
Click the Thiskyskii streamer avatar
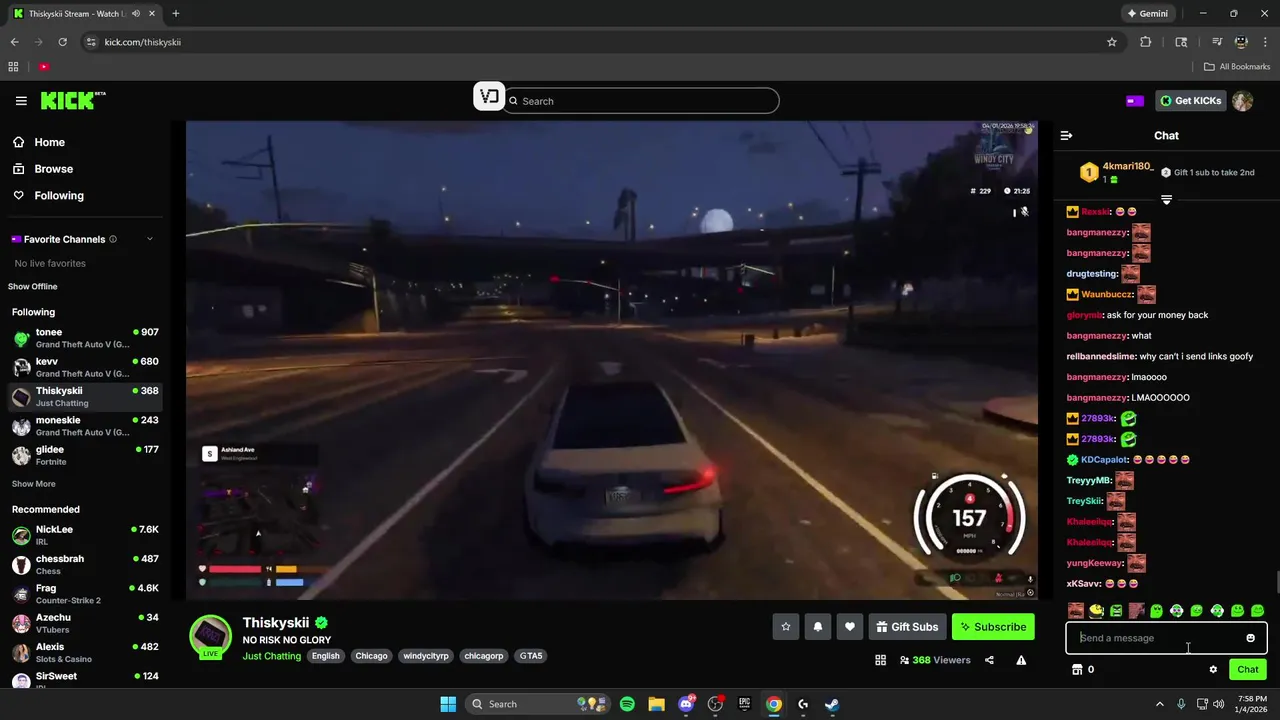[211, 637]
